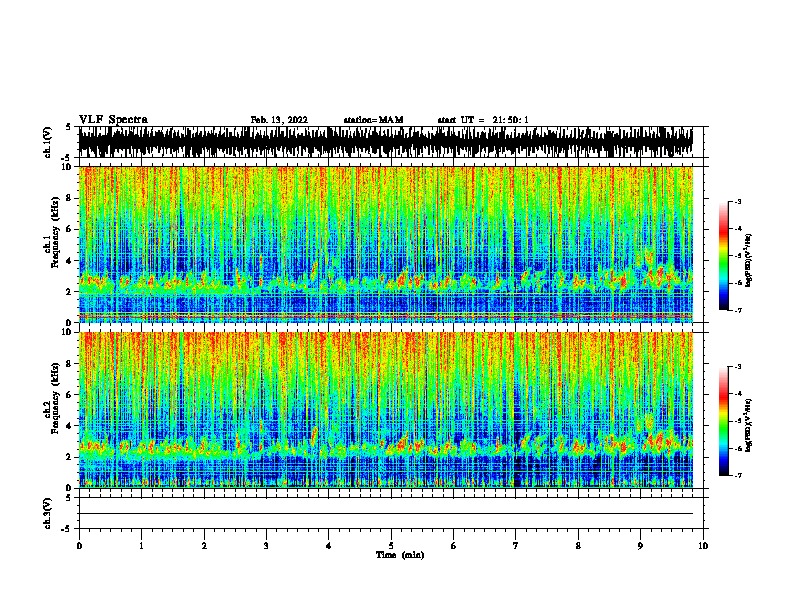The height and width of the screenshot is (612, 792).
Task: Click the "VLF Spectra" title text
Action: tap(113, 120)
